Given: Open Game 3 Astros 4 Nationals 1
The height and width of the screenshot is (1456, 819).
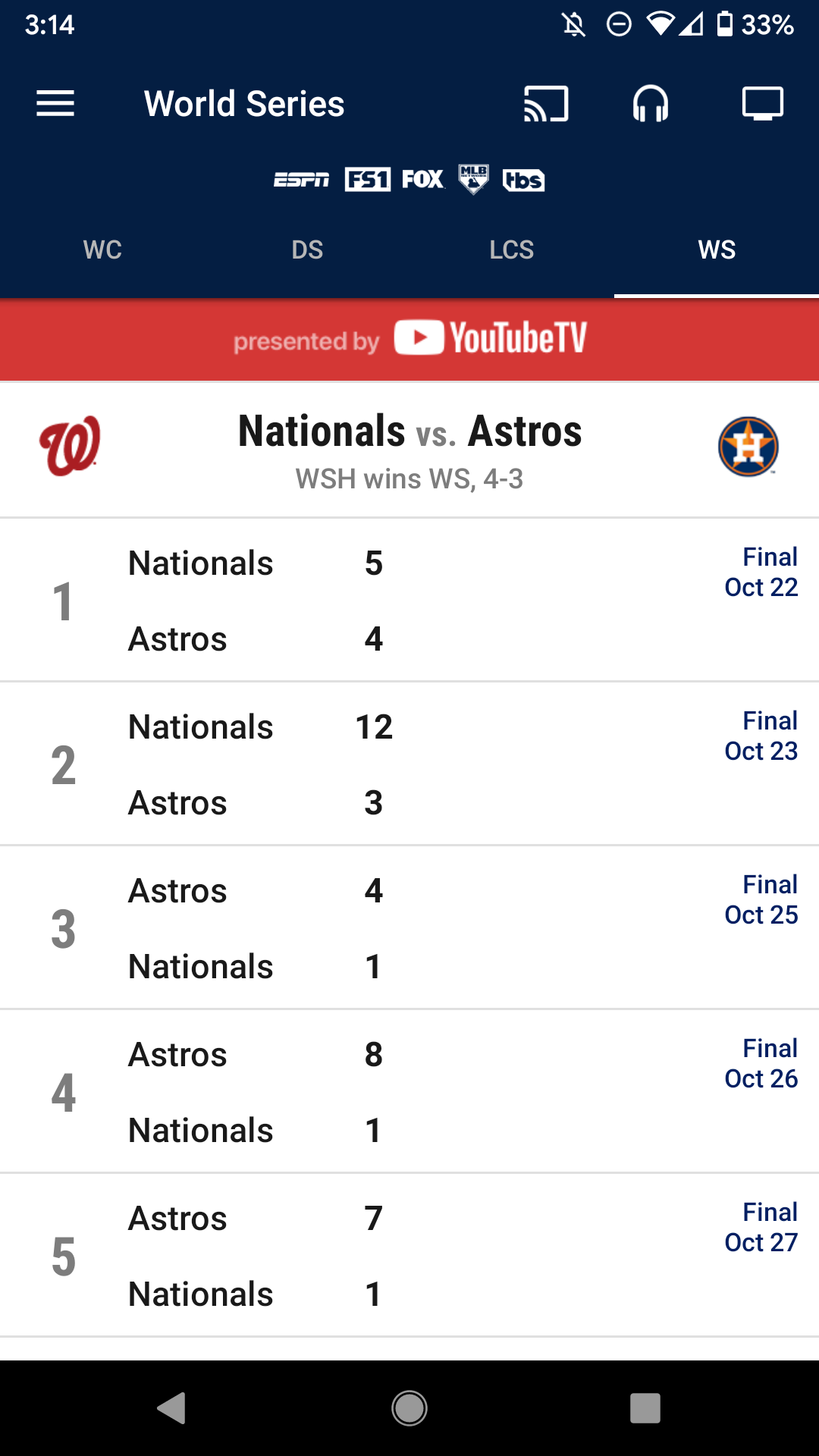Looking at the screenshot, I should pos(409,928).
